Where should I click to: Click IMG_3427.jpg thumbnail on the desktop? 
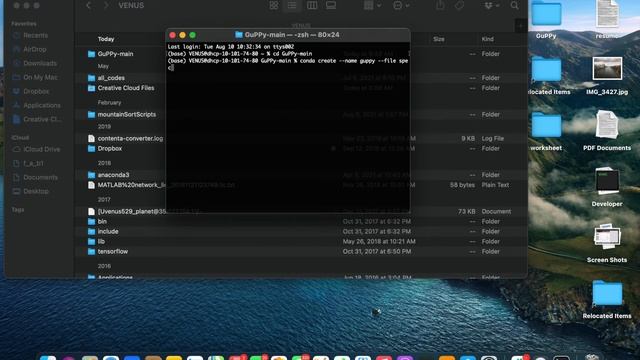click(x=607, y=69)
